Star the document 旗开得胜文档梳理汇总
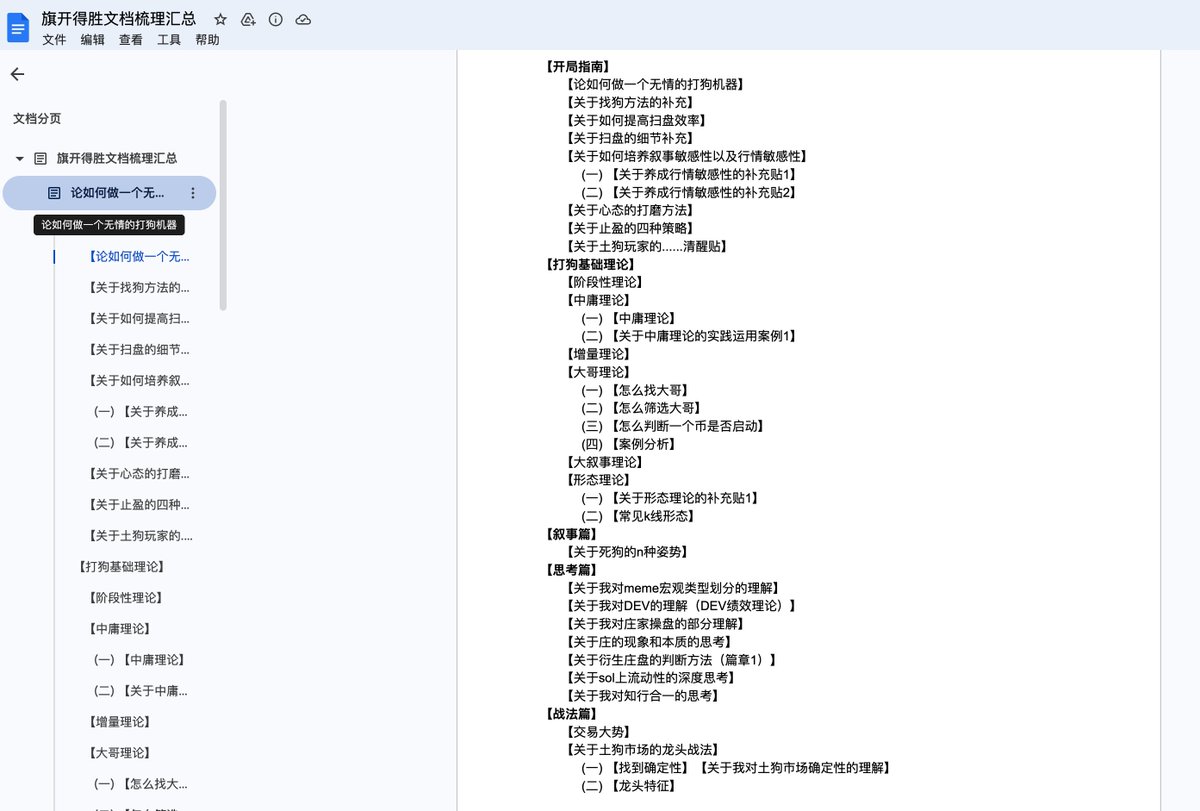Viewport: 1200px width, 811px height. coord(220,19)
